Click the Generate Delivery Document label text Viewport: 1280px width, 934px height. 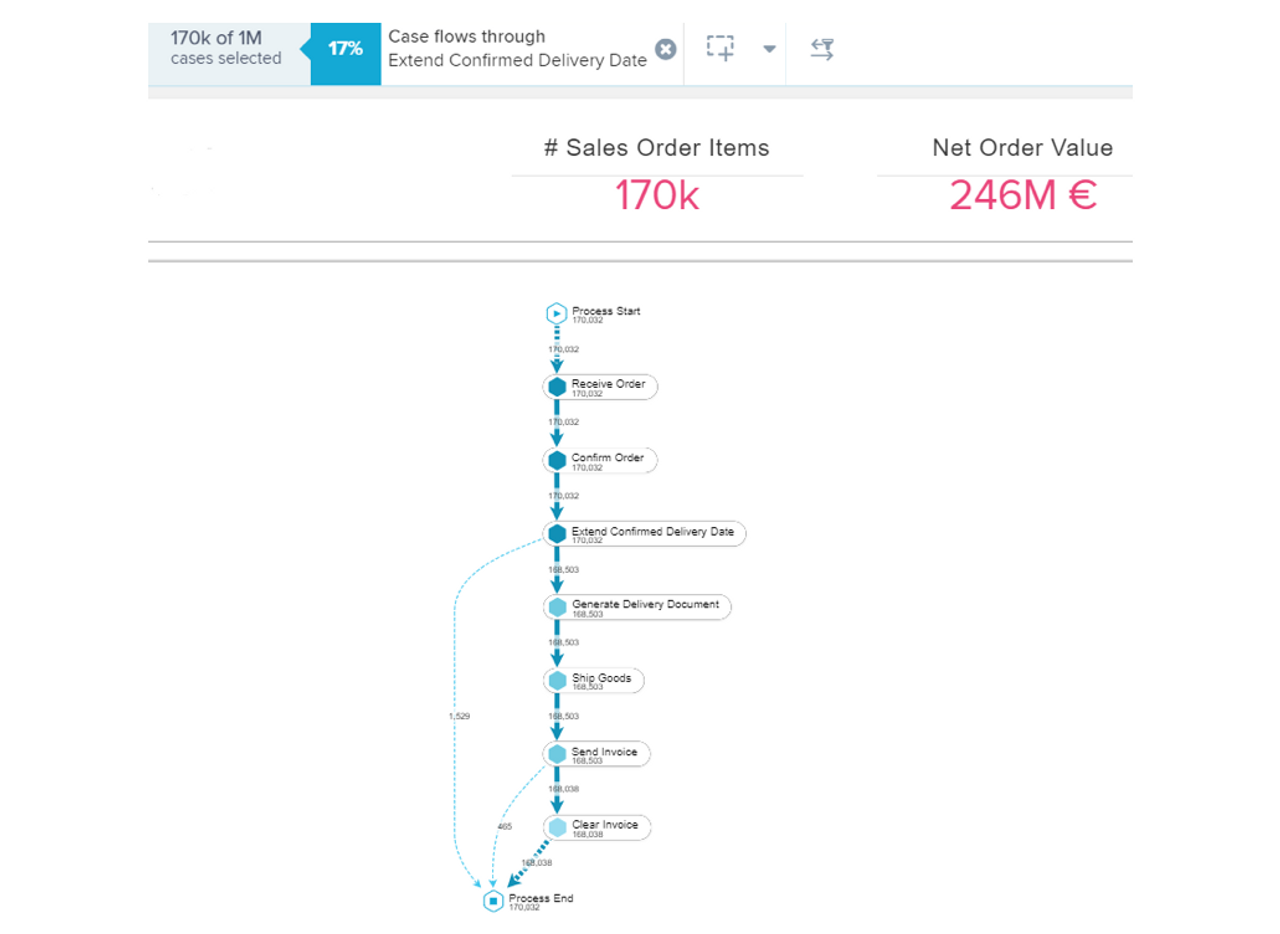tap(645, 604)
